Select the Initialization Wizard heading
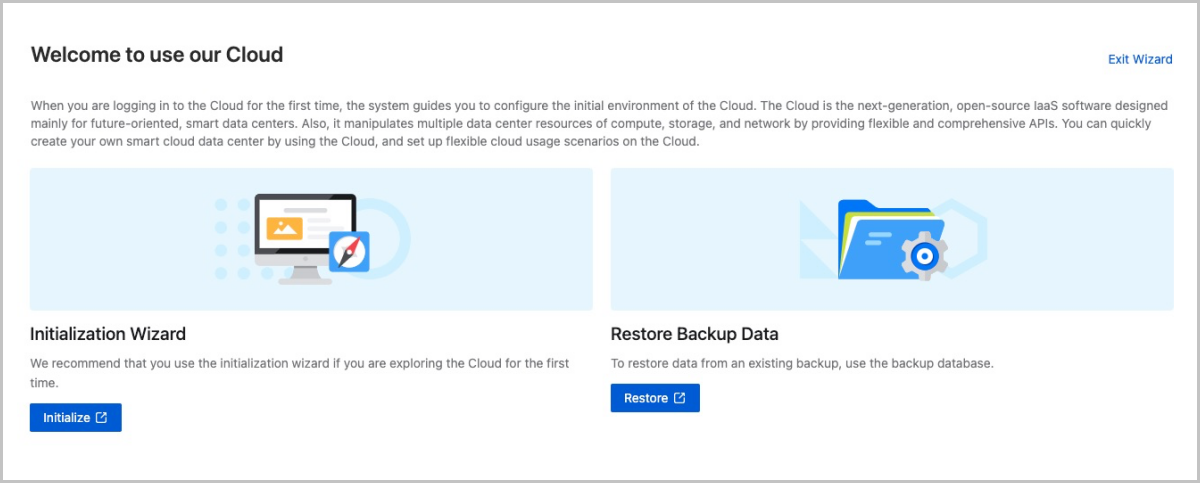1200x483 pixels. coord(108,334)
